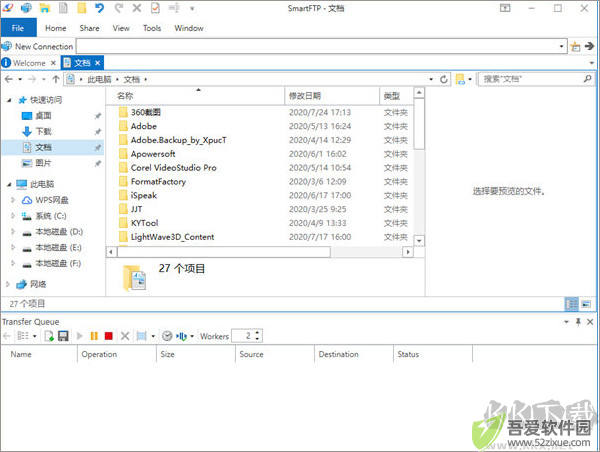
Task: Click the Transfer Queue save disk icon
Action: [63, 336]
